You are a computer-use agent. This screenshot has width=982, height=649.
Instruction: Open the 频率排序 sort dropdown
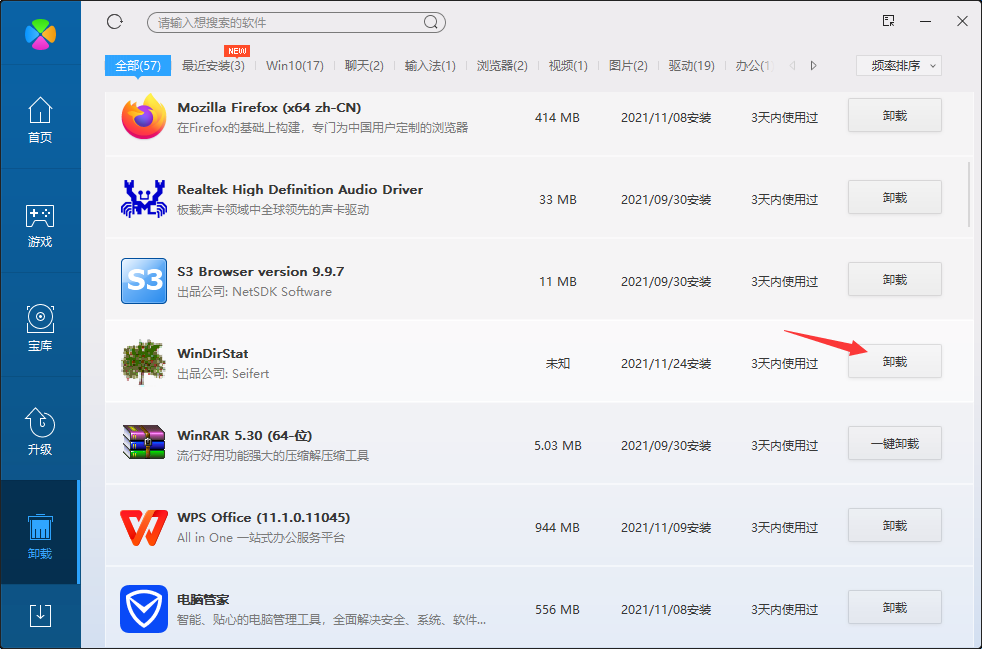[899, 65]
